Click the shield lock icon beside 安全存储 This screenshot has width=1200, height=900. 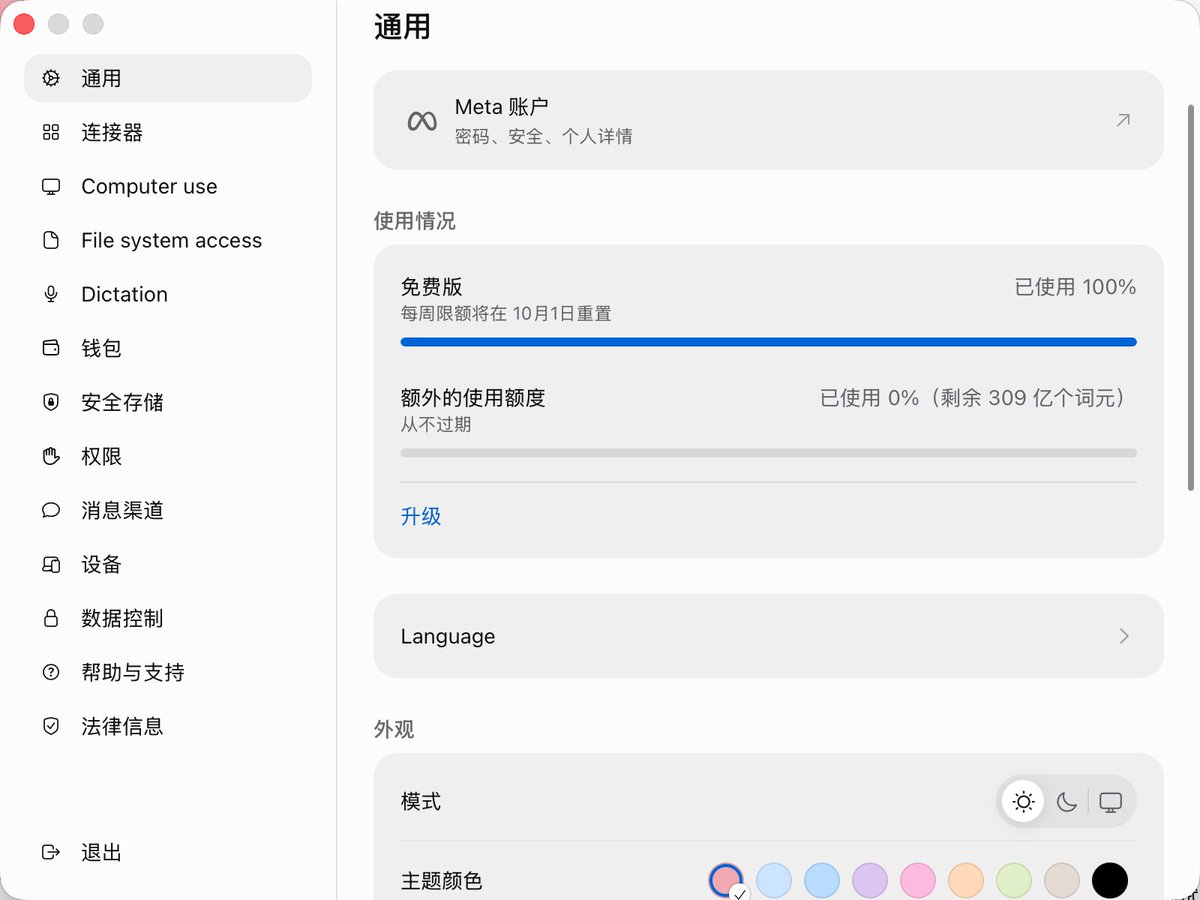point(51,402)
